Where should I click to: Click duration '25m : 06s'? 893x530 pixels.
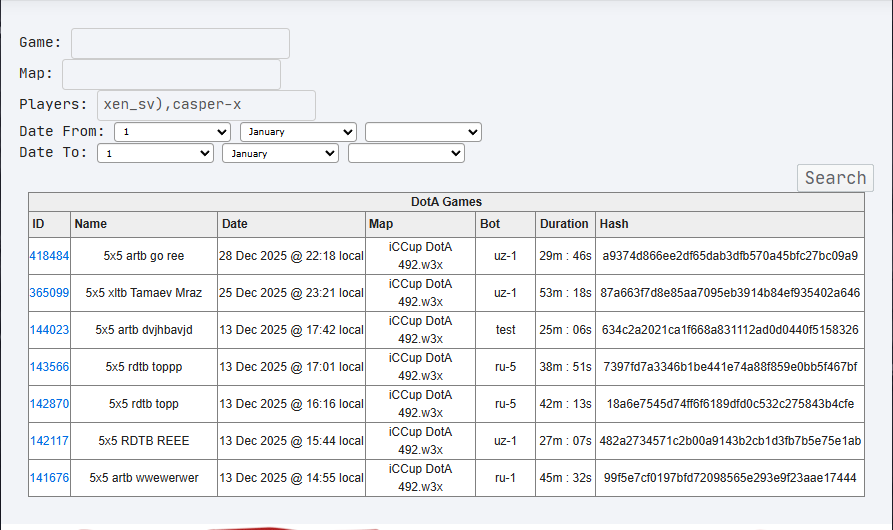tap(566, 330)
